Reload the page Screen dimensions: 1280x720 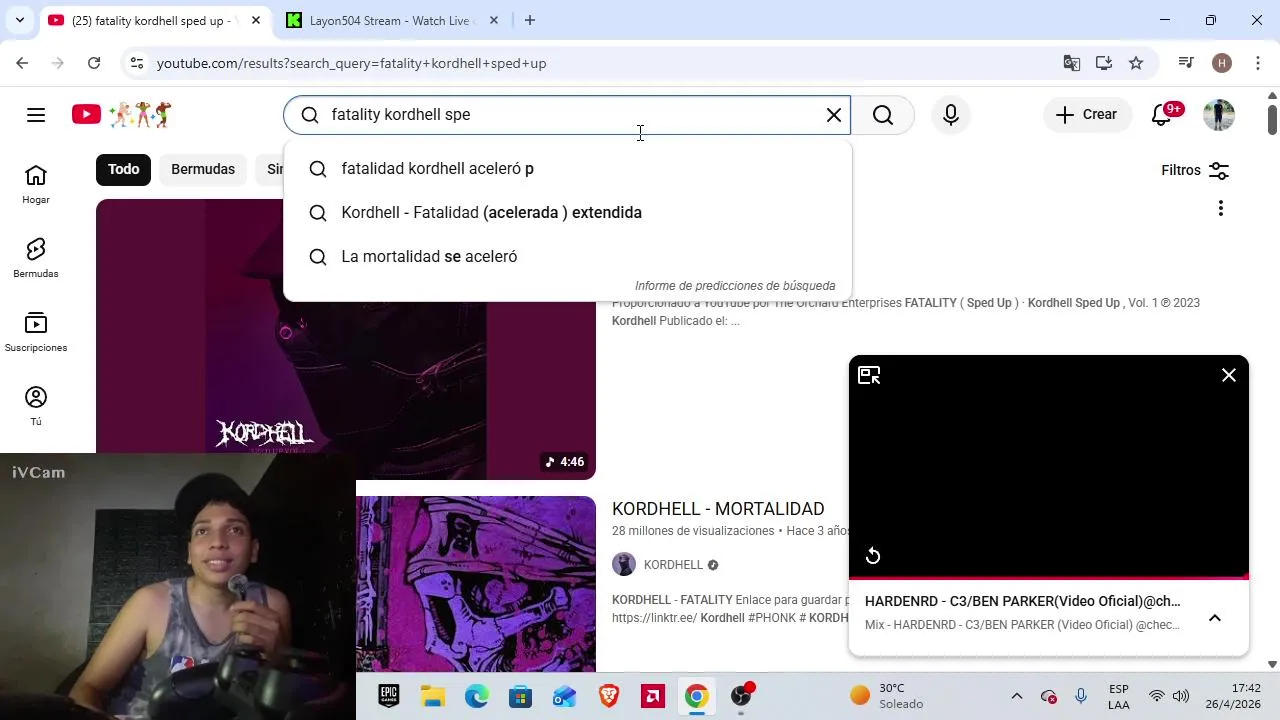pos(94,63)
